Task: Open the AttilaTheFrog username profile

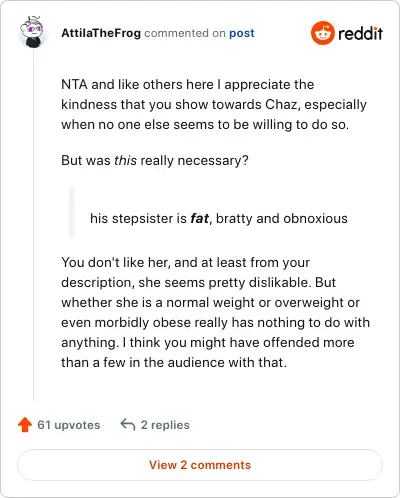Action: click(x=101, y=33)
